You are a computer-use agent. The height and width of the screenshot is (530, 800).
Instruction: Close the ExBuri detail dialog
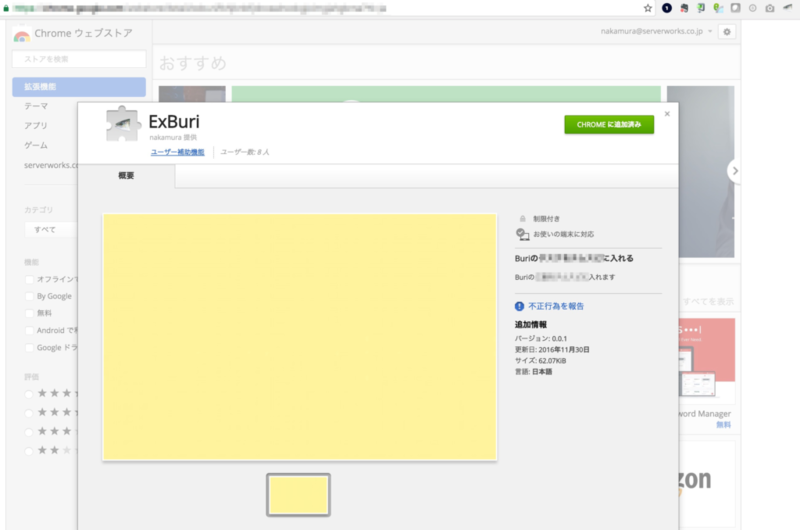tap(667, 114)
